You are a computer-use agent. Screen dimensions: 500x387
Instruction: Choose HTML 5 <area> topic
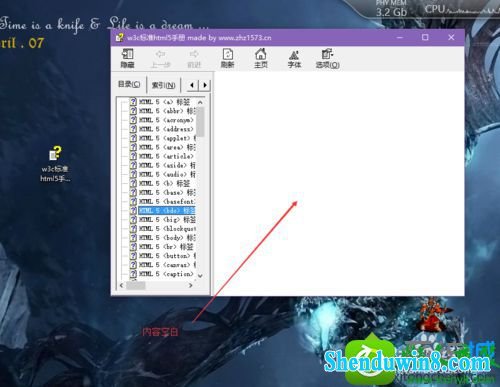click(x=162, y=147)
